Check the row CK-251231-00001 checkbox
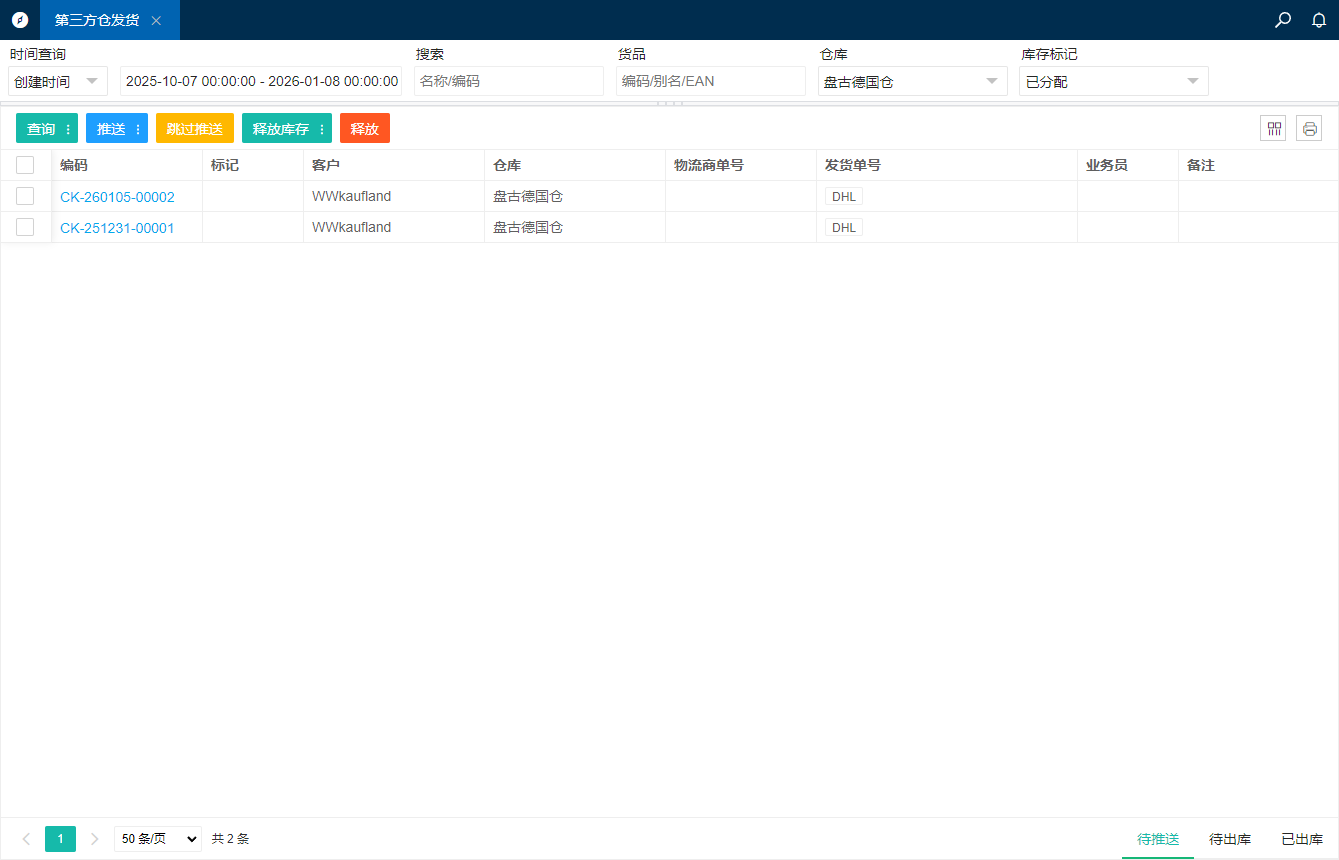1339x860 pixels. pos(25,227)
